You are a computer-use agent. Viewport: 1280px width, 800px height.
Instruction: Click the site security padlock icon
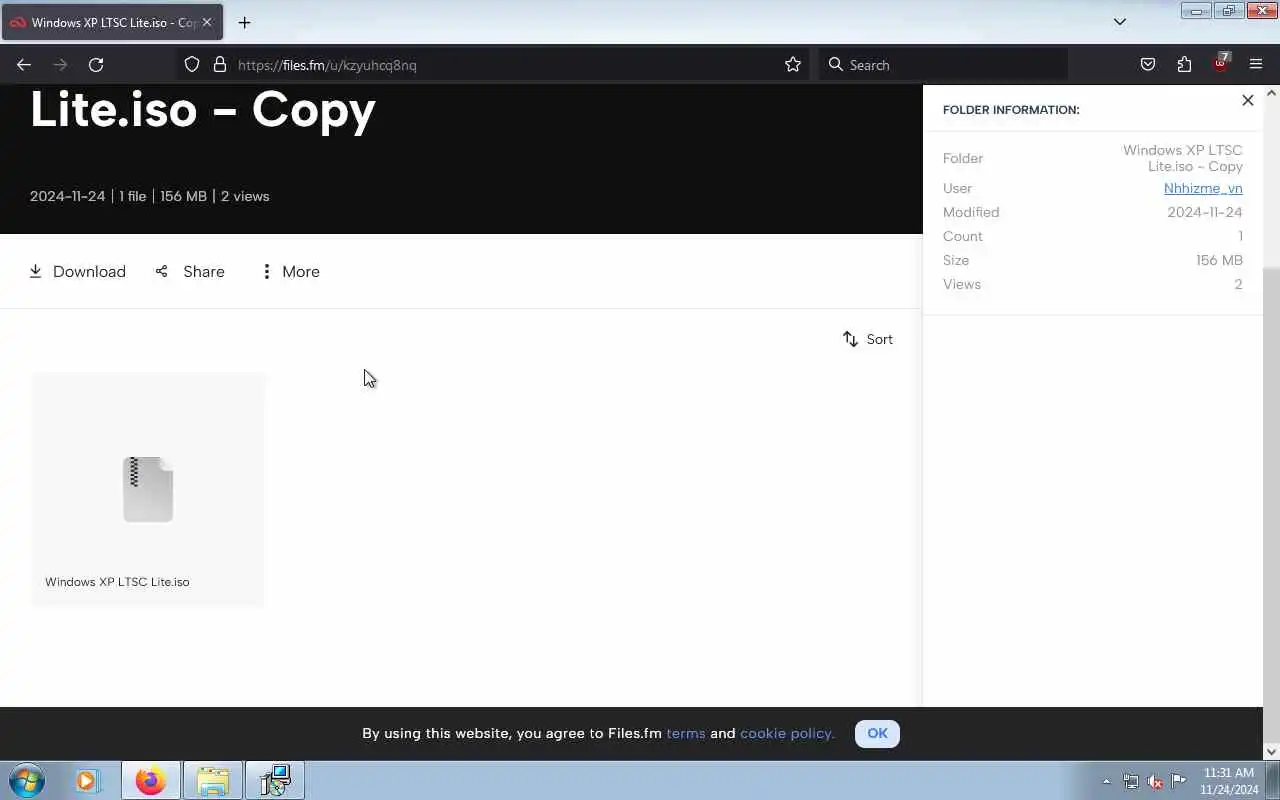coord(220,65)
